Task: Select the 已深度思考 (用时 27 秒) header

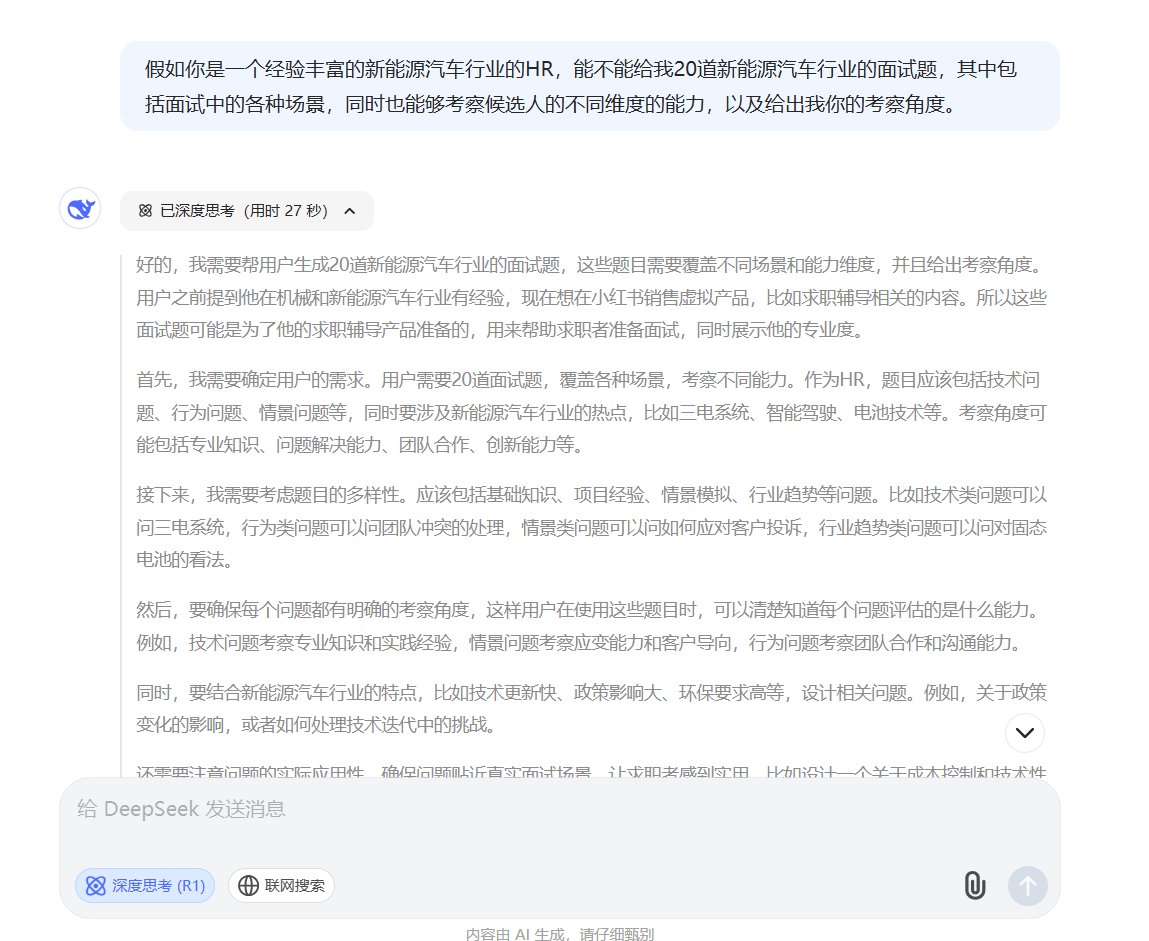Action: (245, 211)
